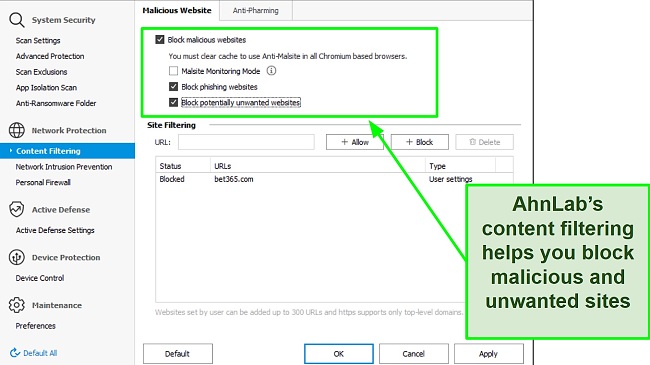Image resolution: width=650 pixels, height=365 pixels.
Task: Click the System Security heading
Action: tap(63, 20)
